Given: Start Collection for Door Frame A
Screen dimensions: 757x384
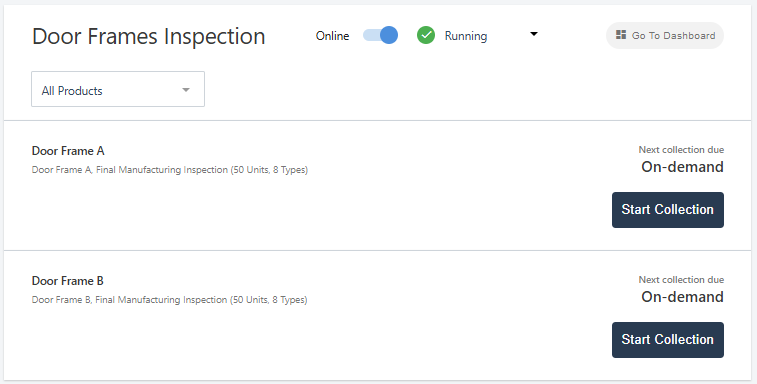Looking at the screenshot, I should [x=668, y=210].
